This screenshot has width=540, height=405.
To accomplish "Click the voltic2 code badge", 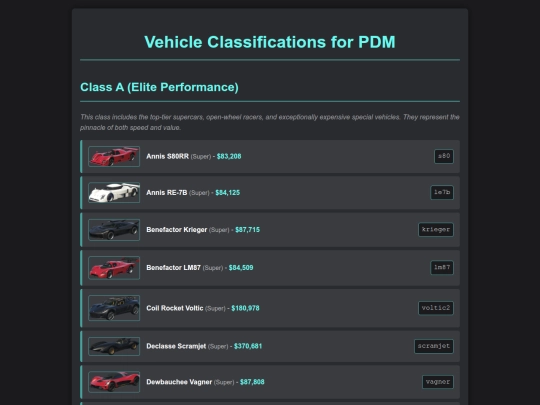I will click(x=436, y=308).
